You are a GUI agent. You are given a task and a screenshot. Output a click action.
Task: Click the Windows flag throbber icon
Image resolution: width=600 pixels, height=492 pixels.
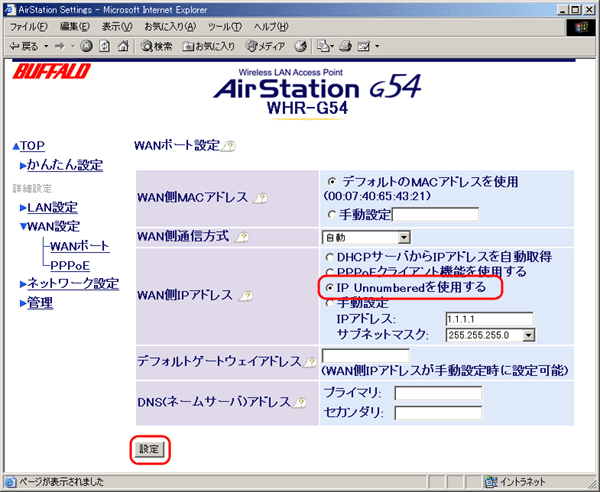[581, 28]
